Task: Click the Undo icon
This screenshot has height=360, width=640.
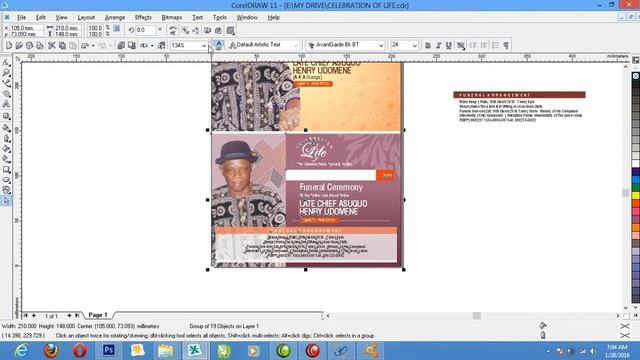Action: click(x=84, y=45)
